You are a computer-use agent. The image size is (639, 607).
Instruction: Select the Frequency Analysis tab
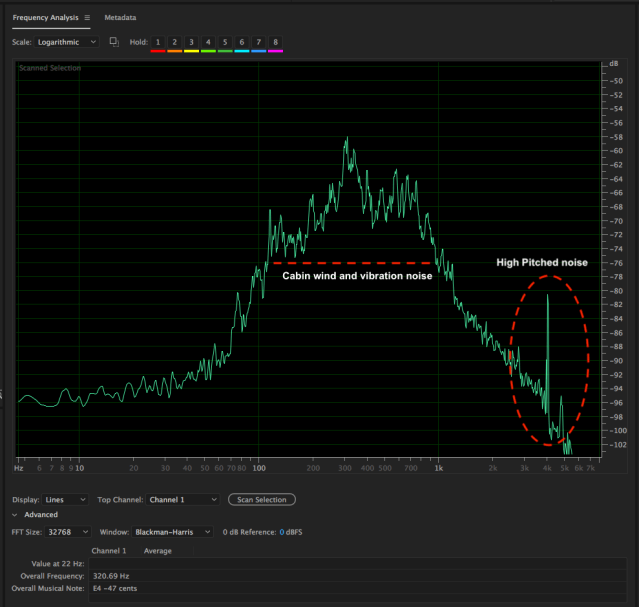45,18
